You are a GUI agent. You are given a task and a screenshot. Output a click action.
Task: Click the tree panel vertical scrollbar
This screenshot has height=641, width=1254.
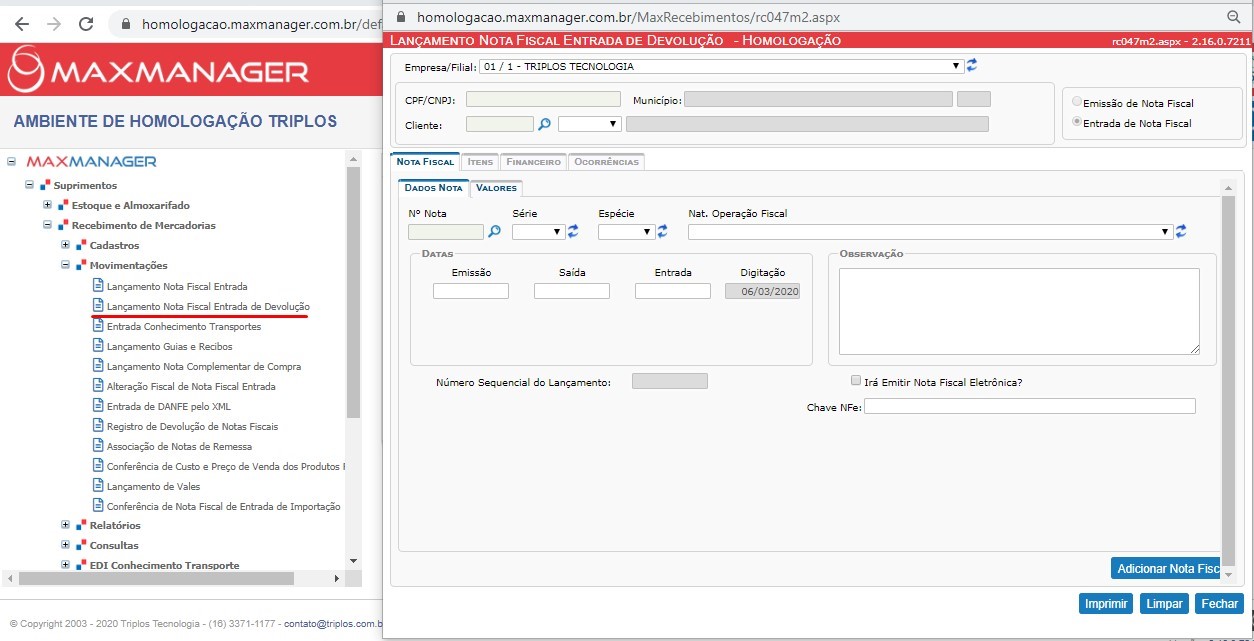[x=353, y=292]
